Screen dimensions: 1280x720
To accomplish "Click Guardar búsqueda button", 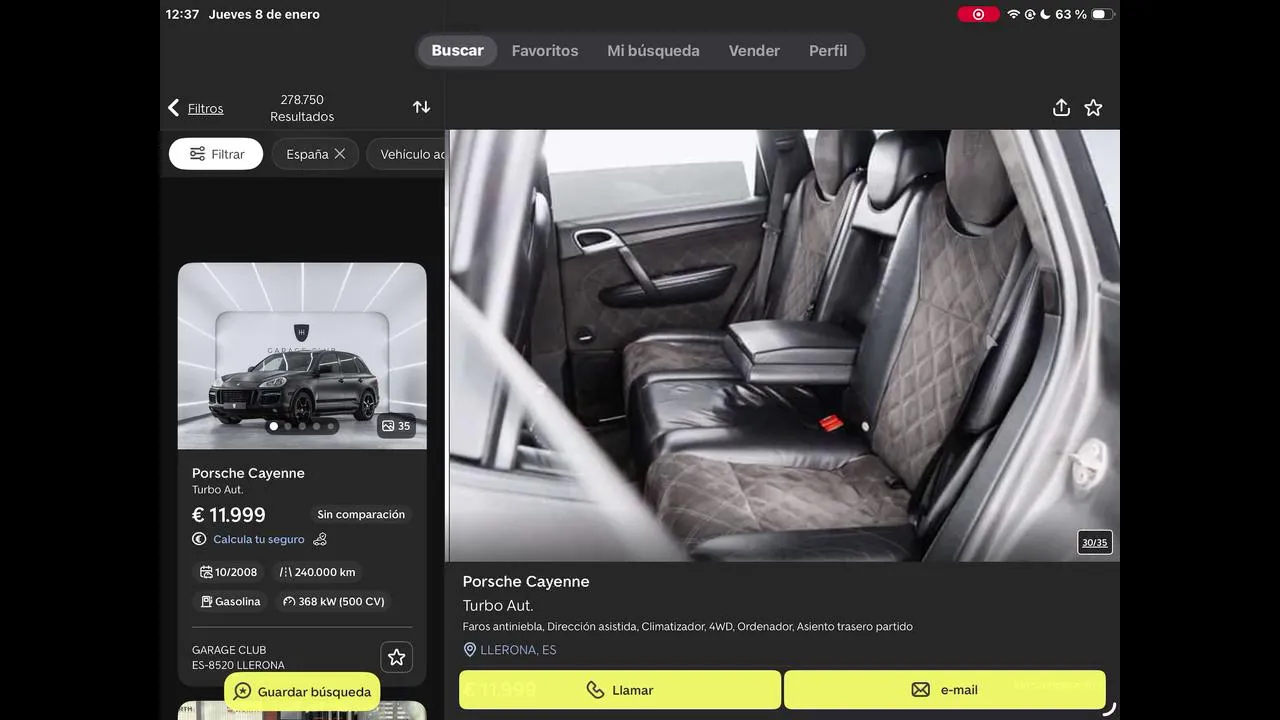I will click(302, 692).
